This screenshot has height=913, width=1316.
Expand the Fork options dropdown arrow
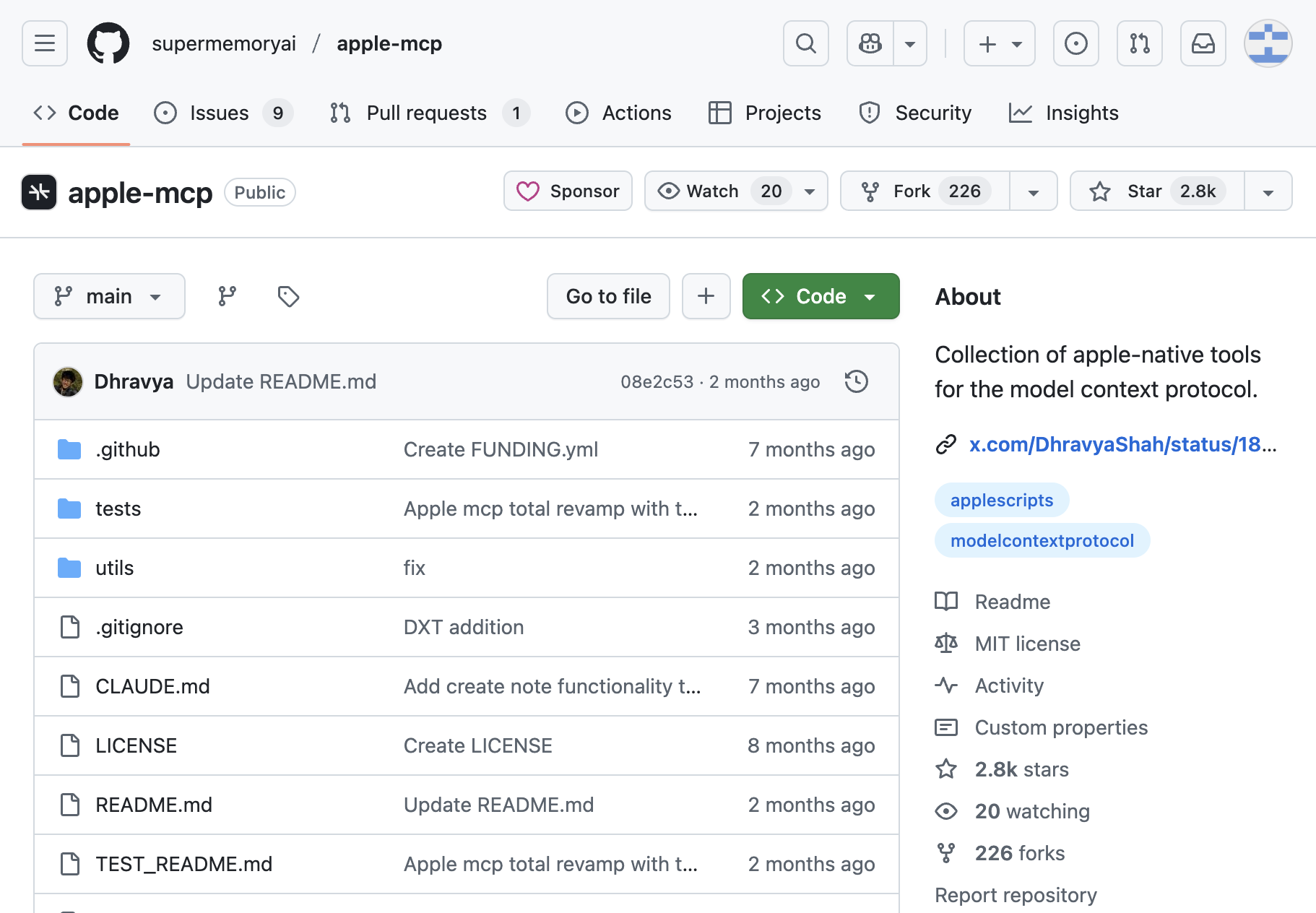tap(1033, 191)
